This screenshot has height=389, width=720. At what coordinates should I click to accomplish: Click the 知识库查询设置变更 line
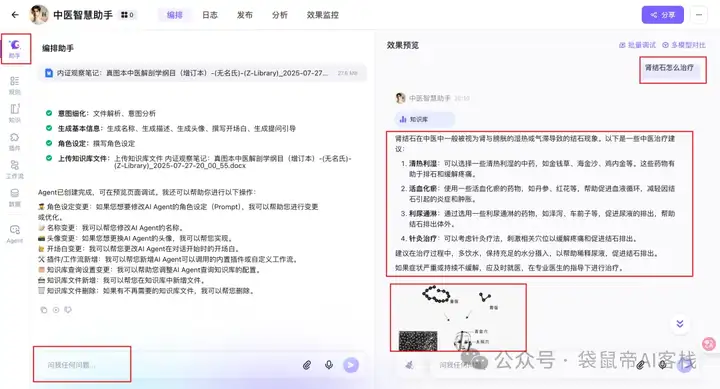click(150, 270)
